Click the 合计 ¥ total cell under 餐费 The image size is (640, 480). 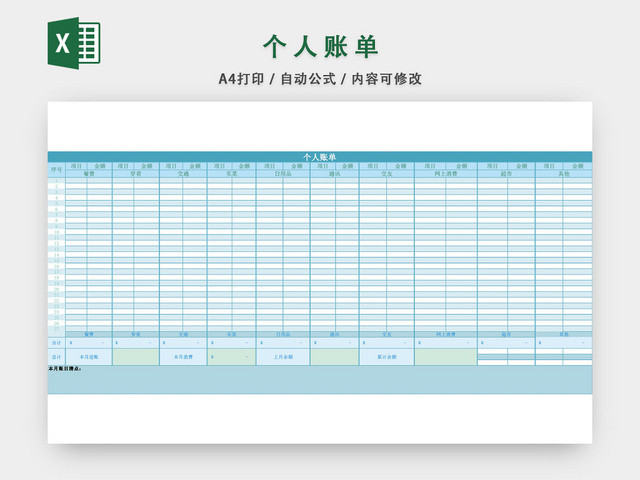click(x=89, y=342)
